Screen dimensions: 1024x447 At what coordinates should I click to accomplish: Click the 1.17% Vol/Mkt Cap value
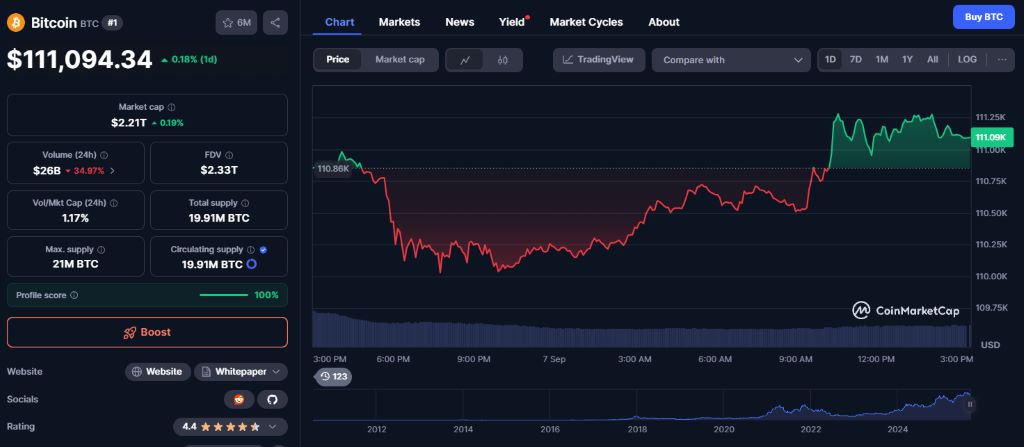click(76, 218)
